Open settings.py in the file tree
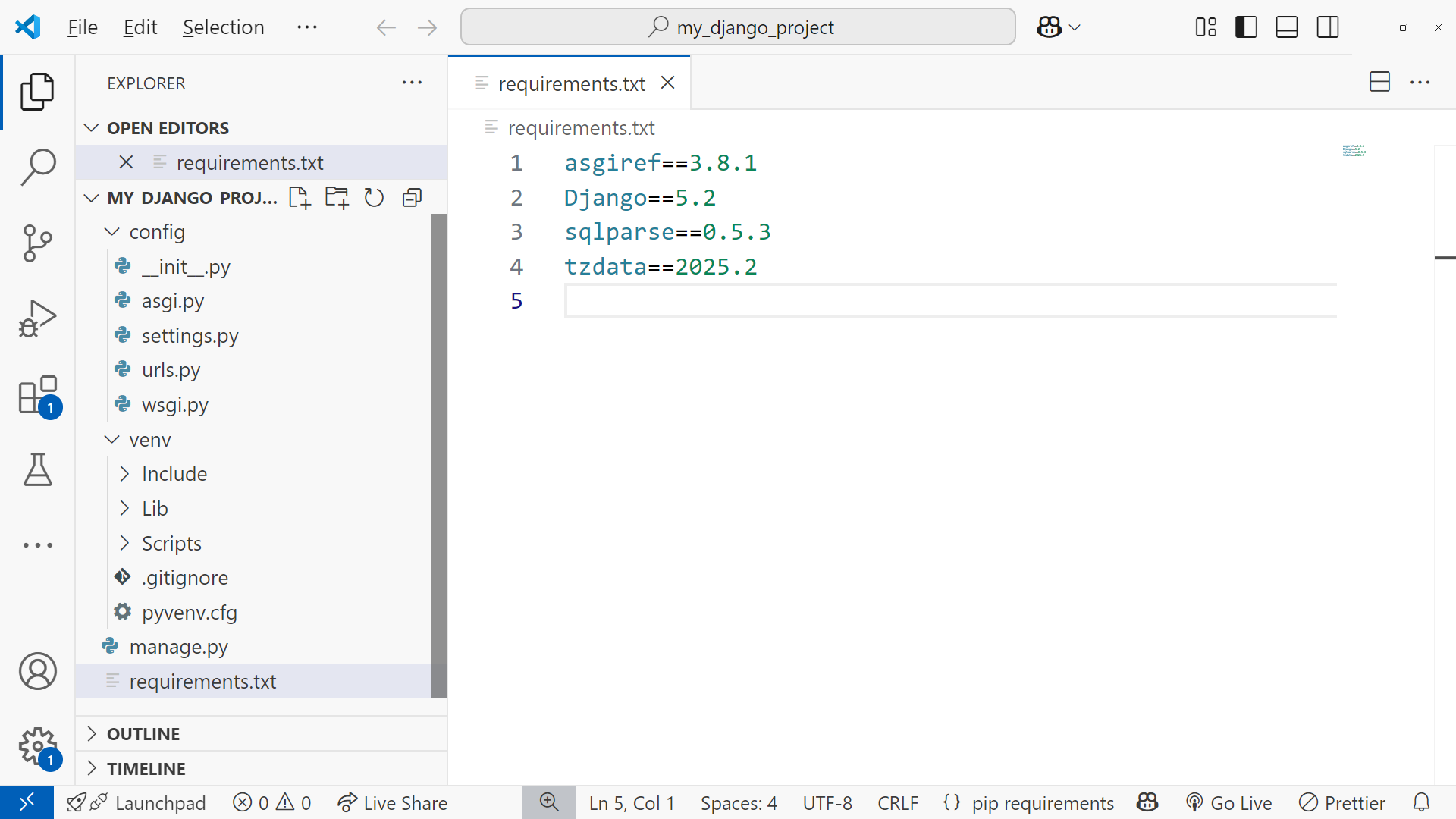This screenshot has width=1456, height=819. [190, 336]
